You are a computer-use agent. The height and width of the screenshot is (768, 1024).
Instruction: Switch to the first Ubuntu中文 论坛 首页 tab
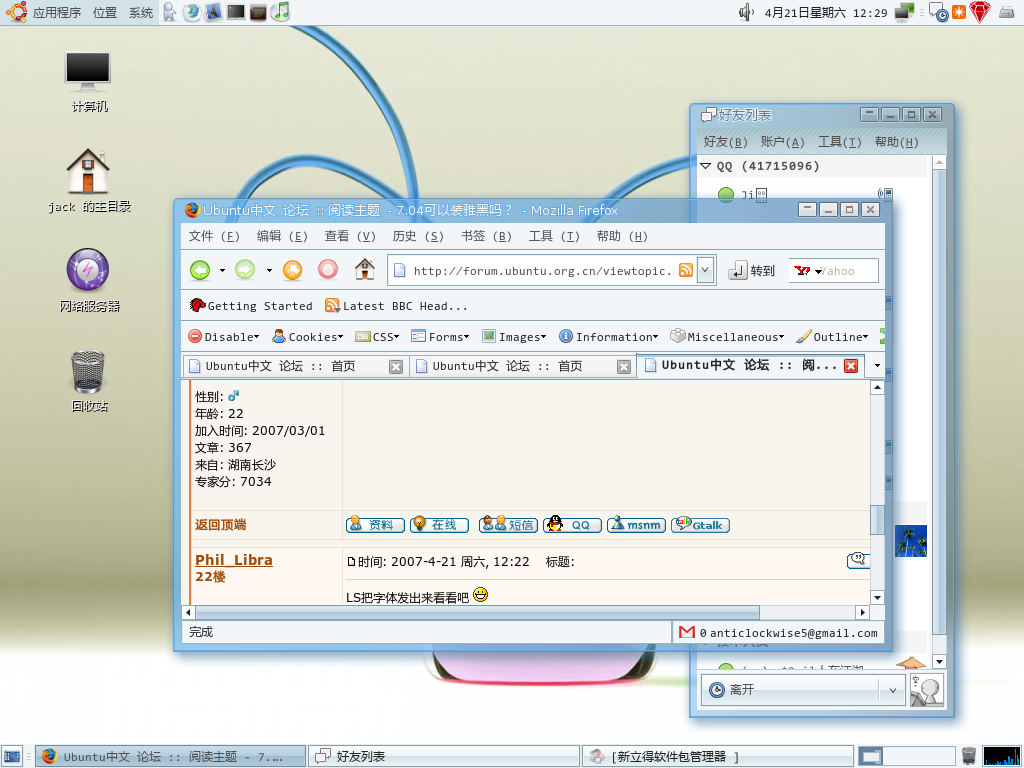[295, 366]
